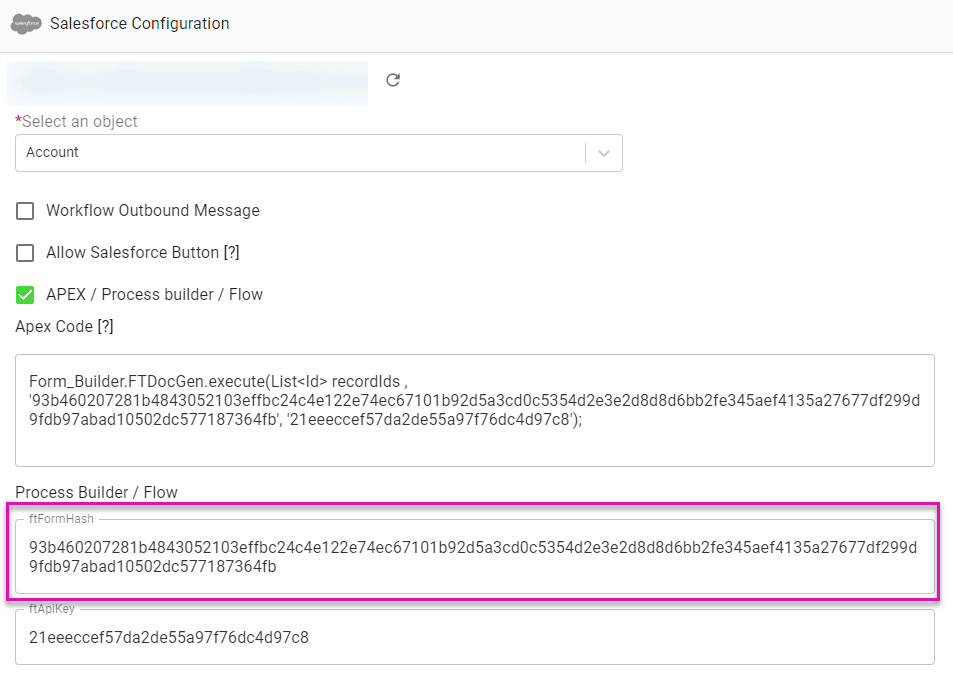Enable the Workflow Outbound Message checkbox
Image resolution: width=953 pixels, height=679 pixels.
(24, 211)
